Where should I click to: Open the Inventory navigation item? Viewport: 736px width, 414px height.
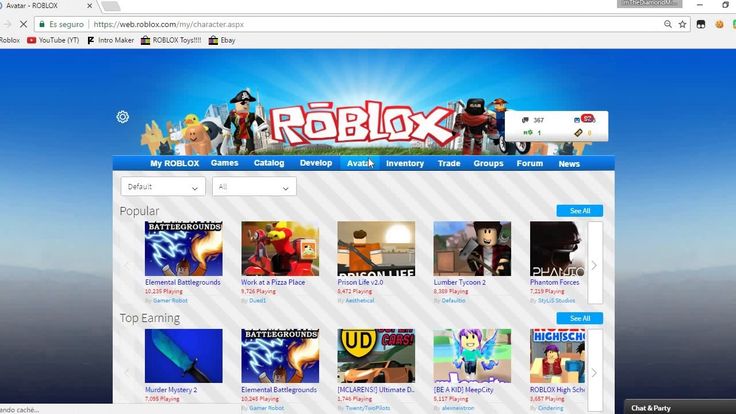tap(405, 163)
